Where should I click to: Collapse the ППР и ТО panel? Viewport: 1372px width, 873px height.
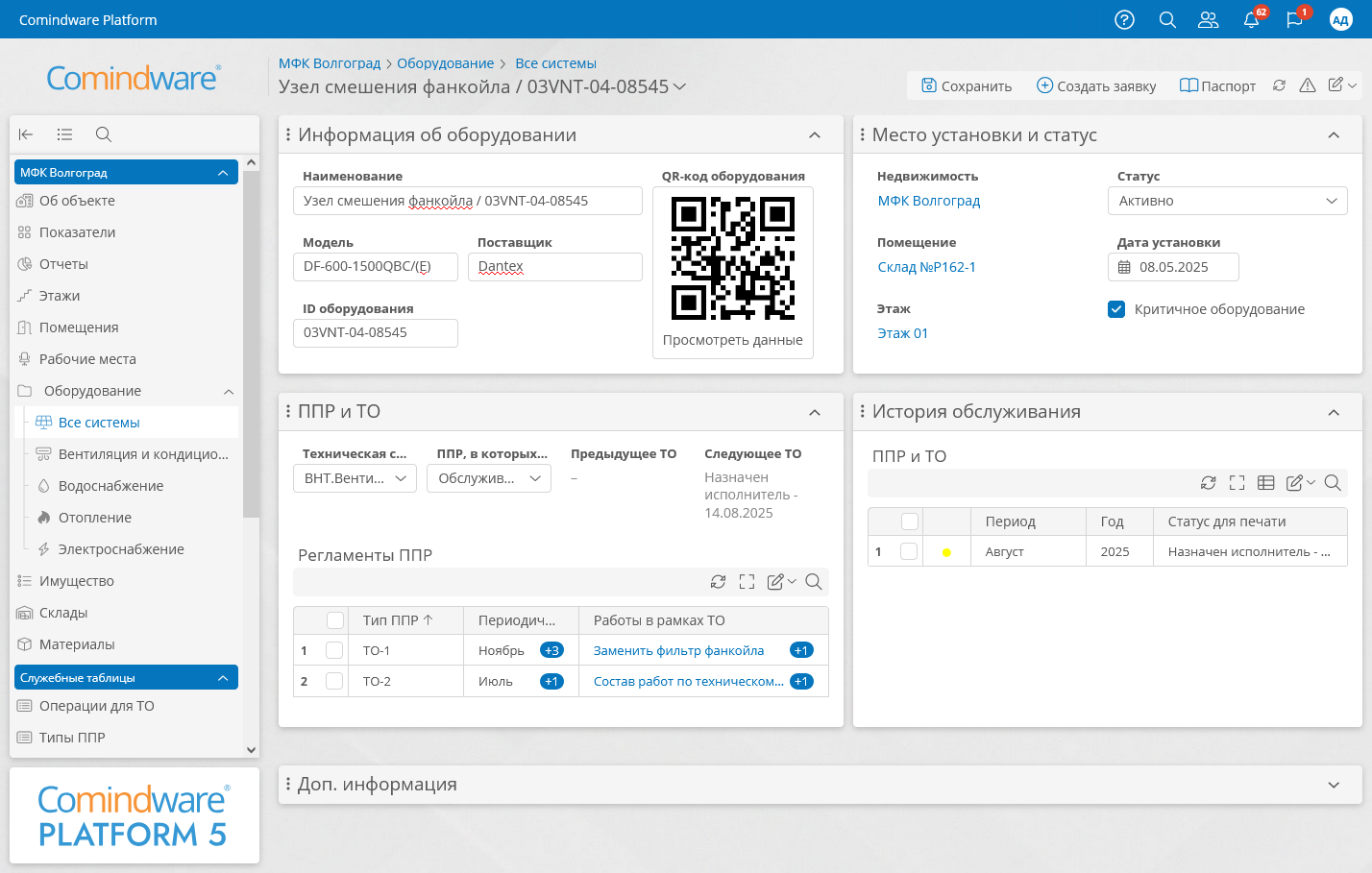[x=815, y=412]
